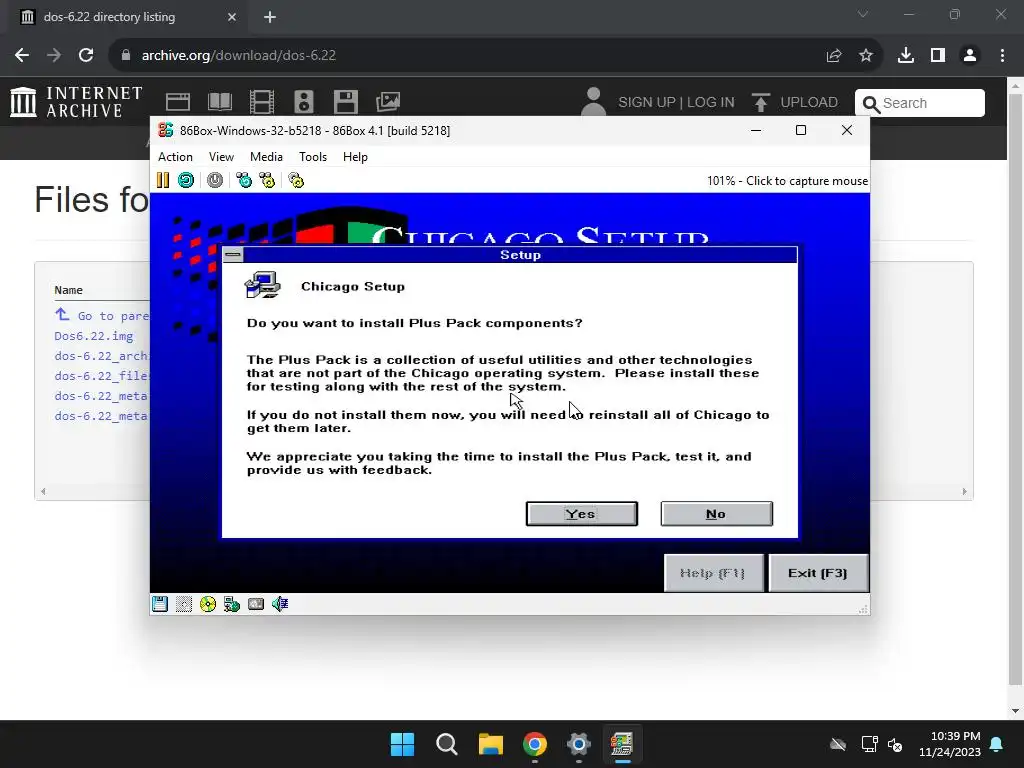This screenshot has width=1024, height=768.
Task: Bookmark this page with the star icon
Action: point(866,56)
